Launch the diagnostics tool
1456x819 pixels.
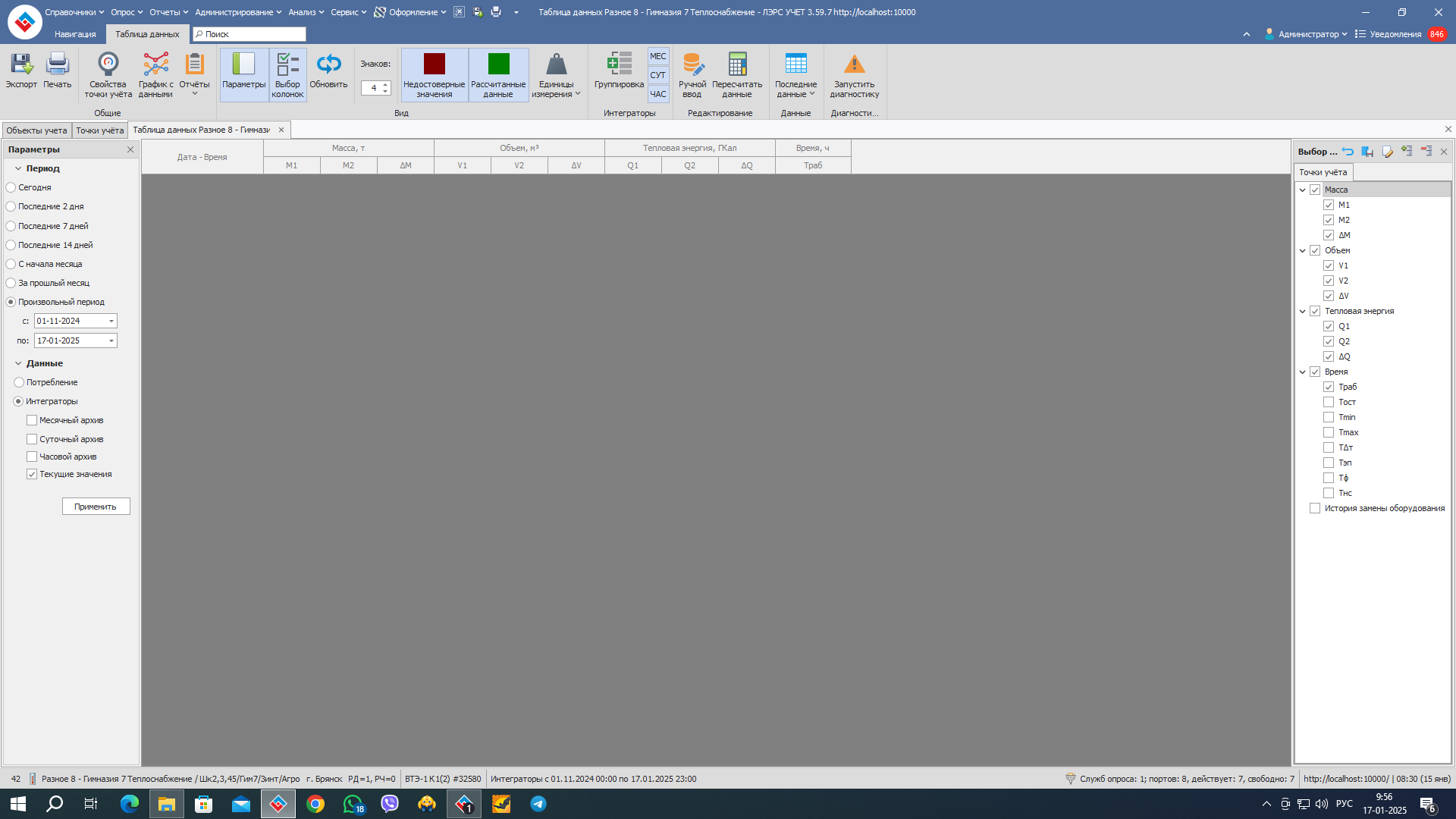(854, 76)
